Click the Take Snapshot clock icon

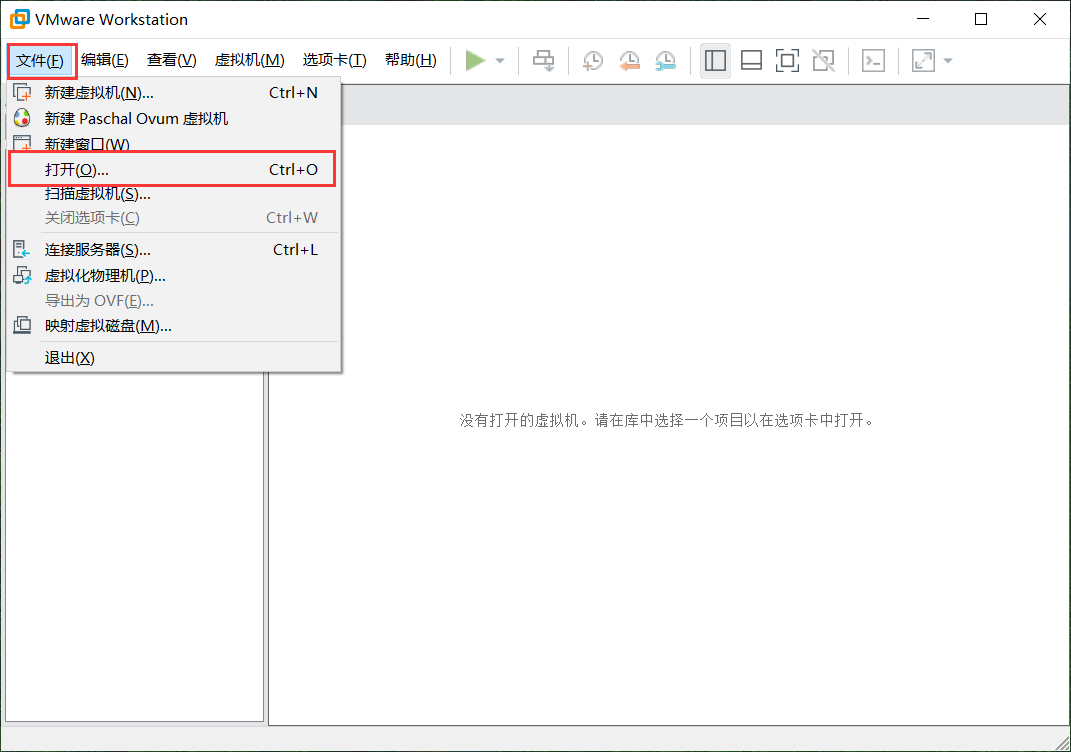(x=592, y=61)
